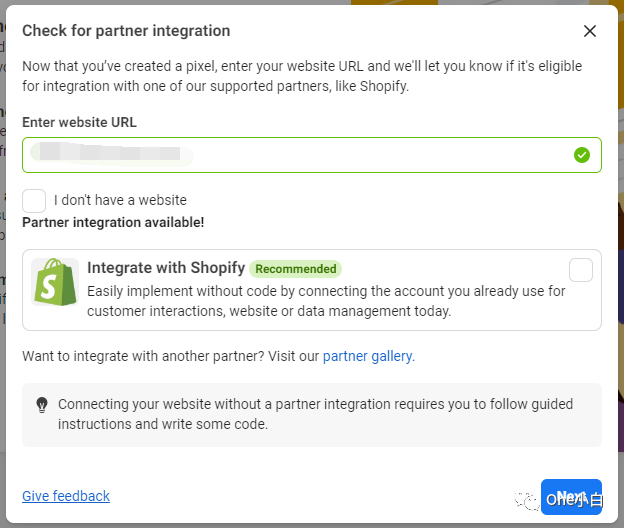Screen dimensions: 624x528
Task: Click the "Partner integration available!" text
Action: click(113, 222)
